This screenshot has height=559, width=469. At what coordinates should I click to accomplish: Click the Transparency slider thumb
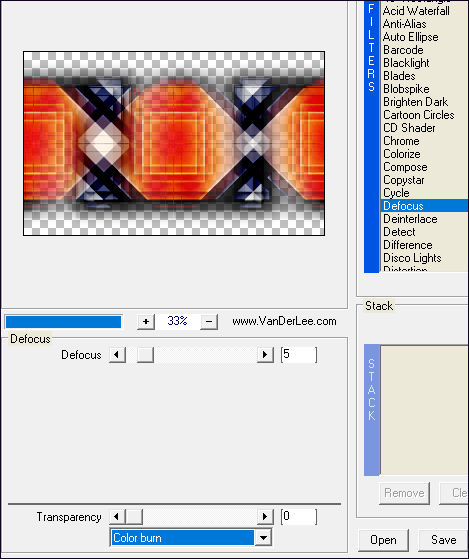pos(134,517)
